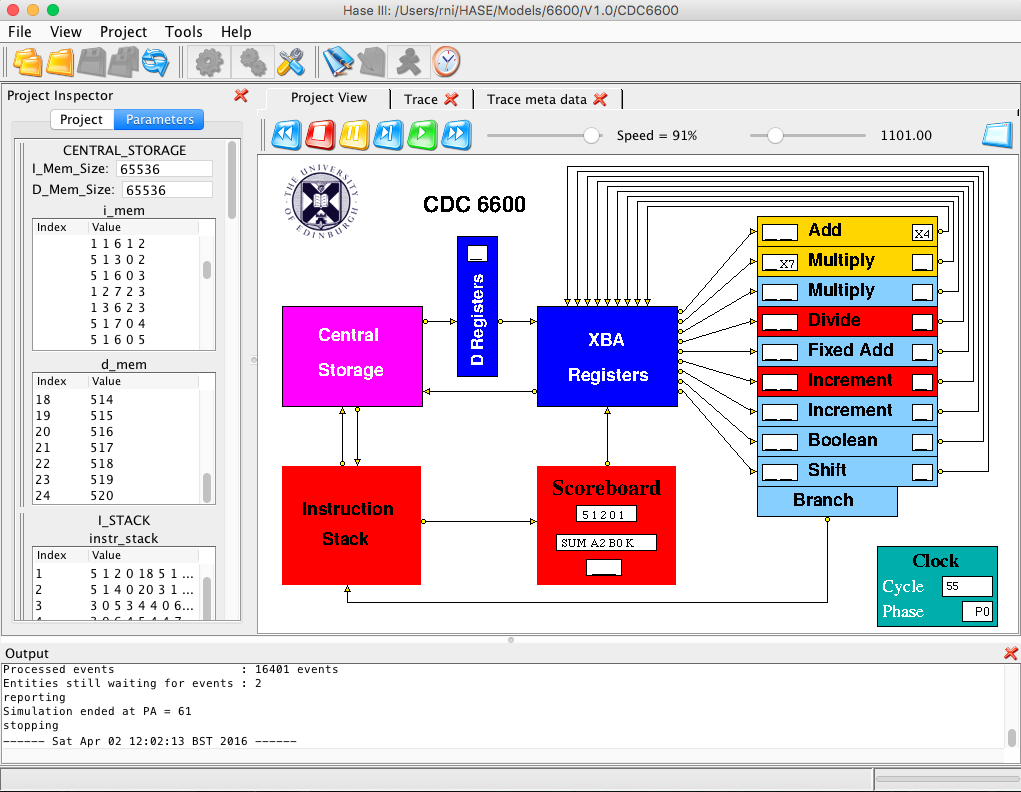Click the blue refresh arrows toolbar icon
The height and width of the screenshot is (792, 1021).
tap(155, 62)
